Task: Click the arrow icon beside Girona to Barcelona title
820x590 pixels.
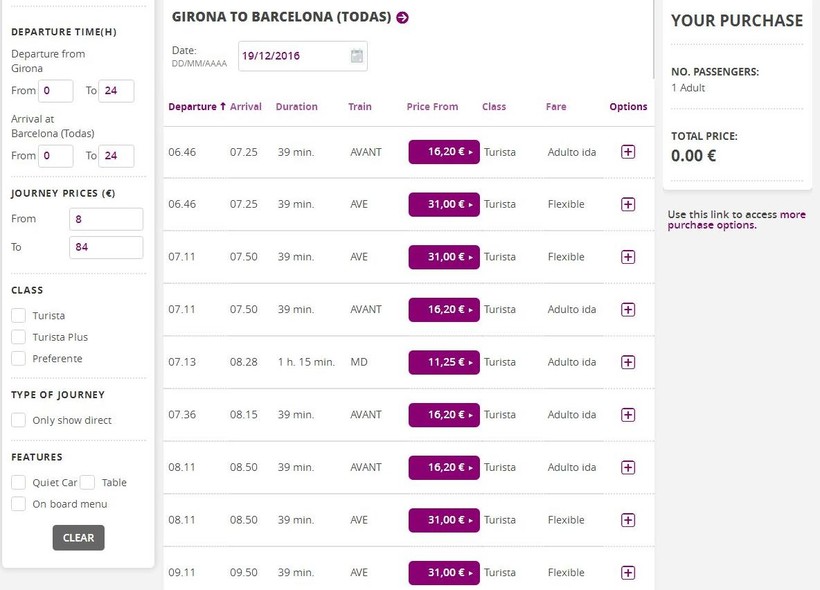Action: click(x=402, y=17)
